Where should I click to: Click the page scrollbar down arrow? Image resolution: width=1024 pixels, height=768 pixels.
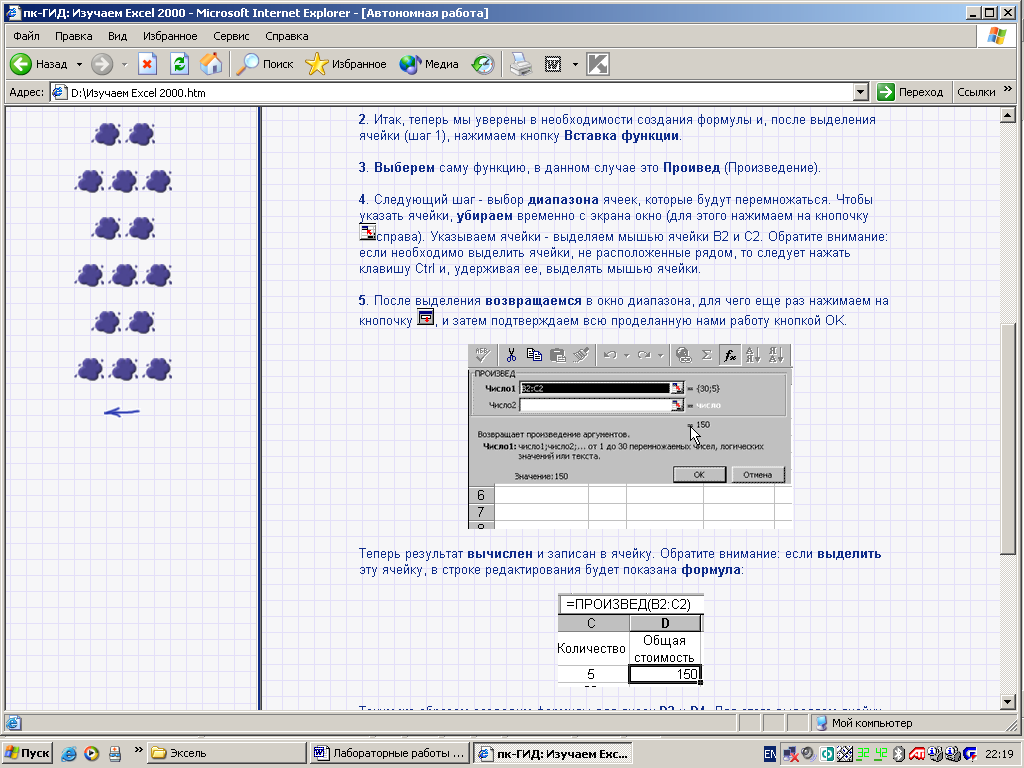coord(1007,703)
